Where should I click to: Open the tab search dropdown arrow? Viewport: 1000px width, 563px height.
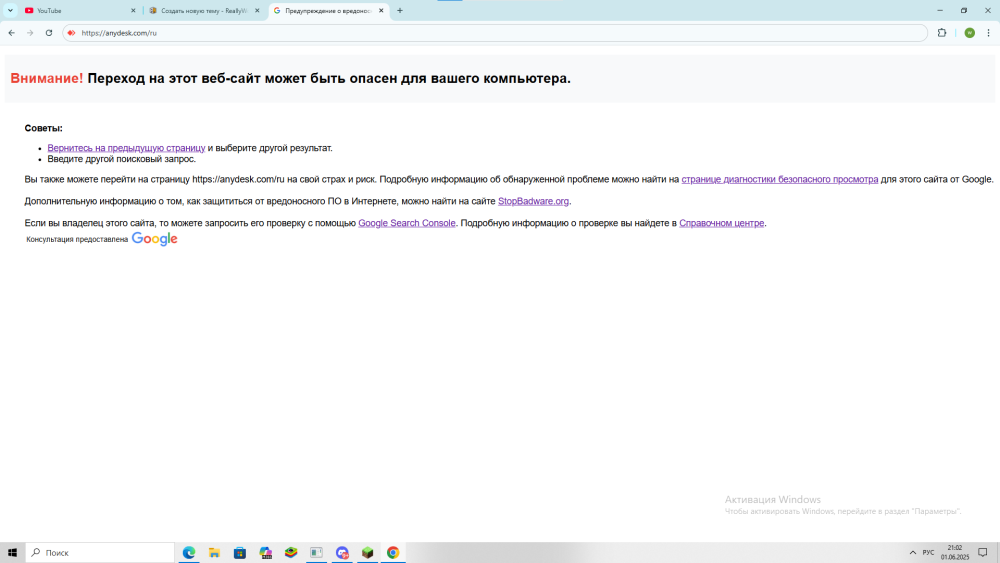[x=10, y=10]
